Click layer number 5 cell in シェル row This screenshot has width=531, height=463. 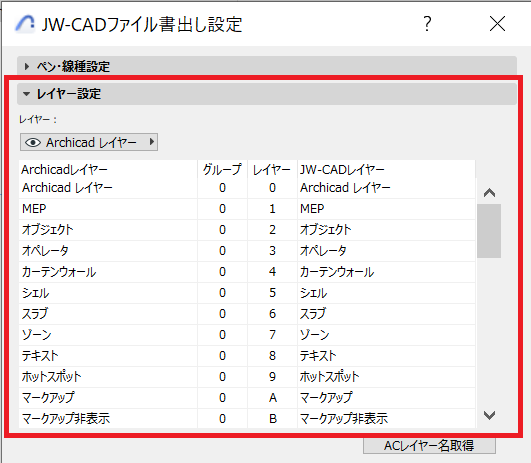[272, 293]
